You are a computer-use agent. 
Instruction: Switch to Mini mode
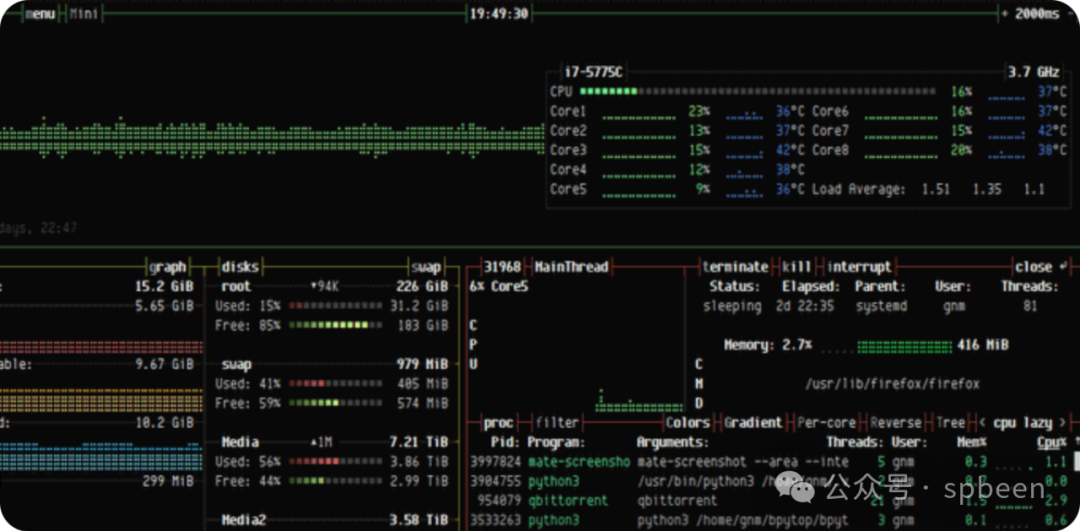point(83,14)
